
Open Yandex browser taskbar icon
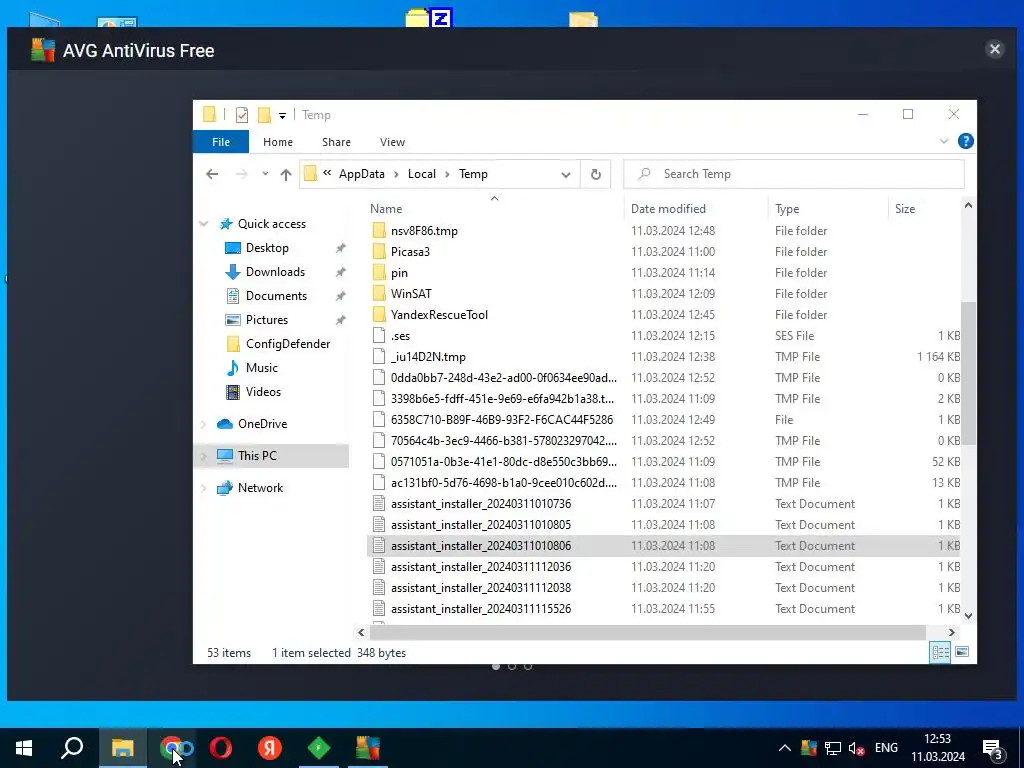point(270,748)
